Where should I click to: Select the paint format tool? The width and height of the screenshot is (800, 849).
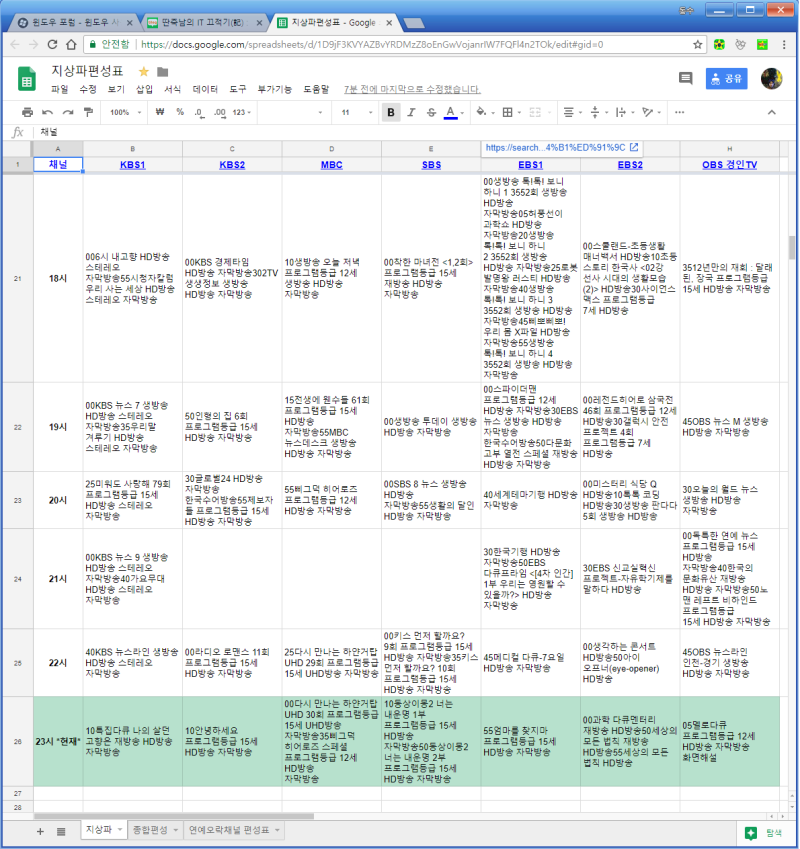point(88,112)
